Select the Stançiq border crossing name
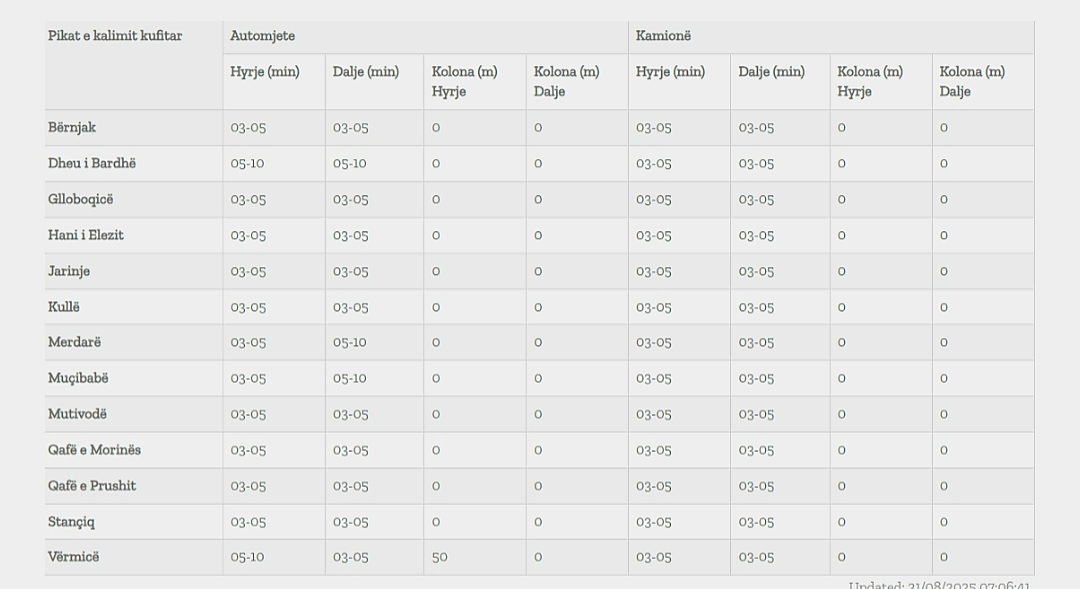 pos(71,521)
